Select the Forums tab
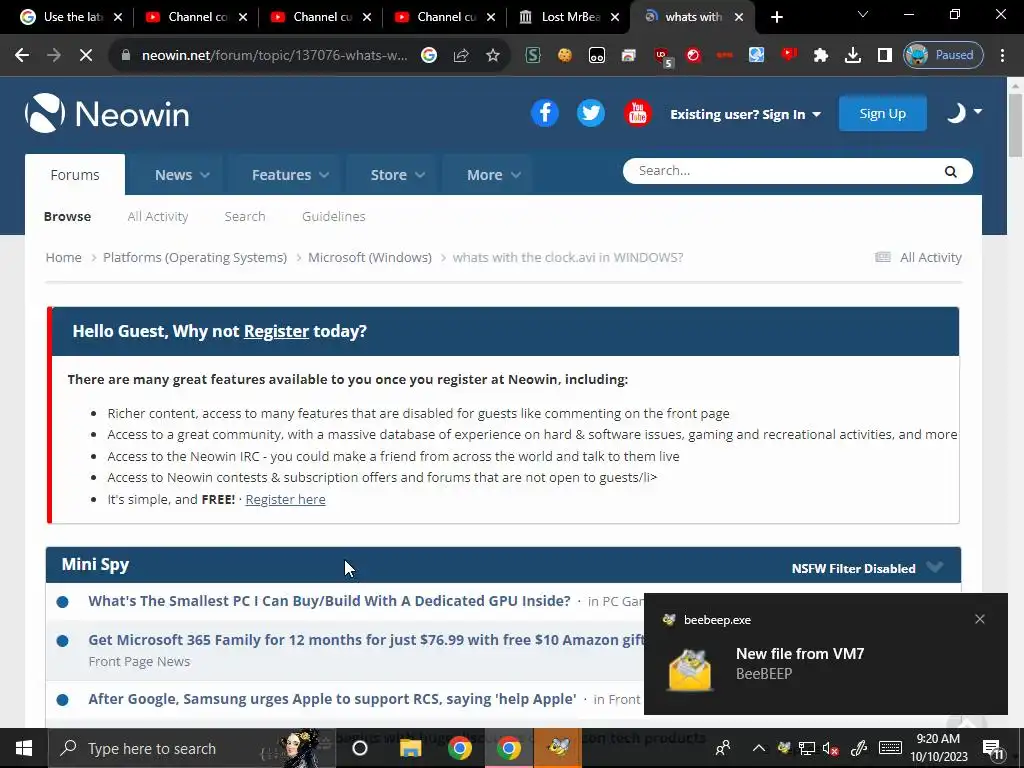This screenshot has height=768, width=1024. pos(75,175)
